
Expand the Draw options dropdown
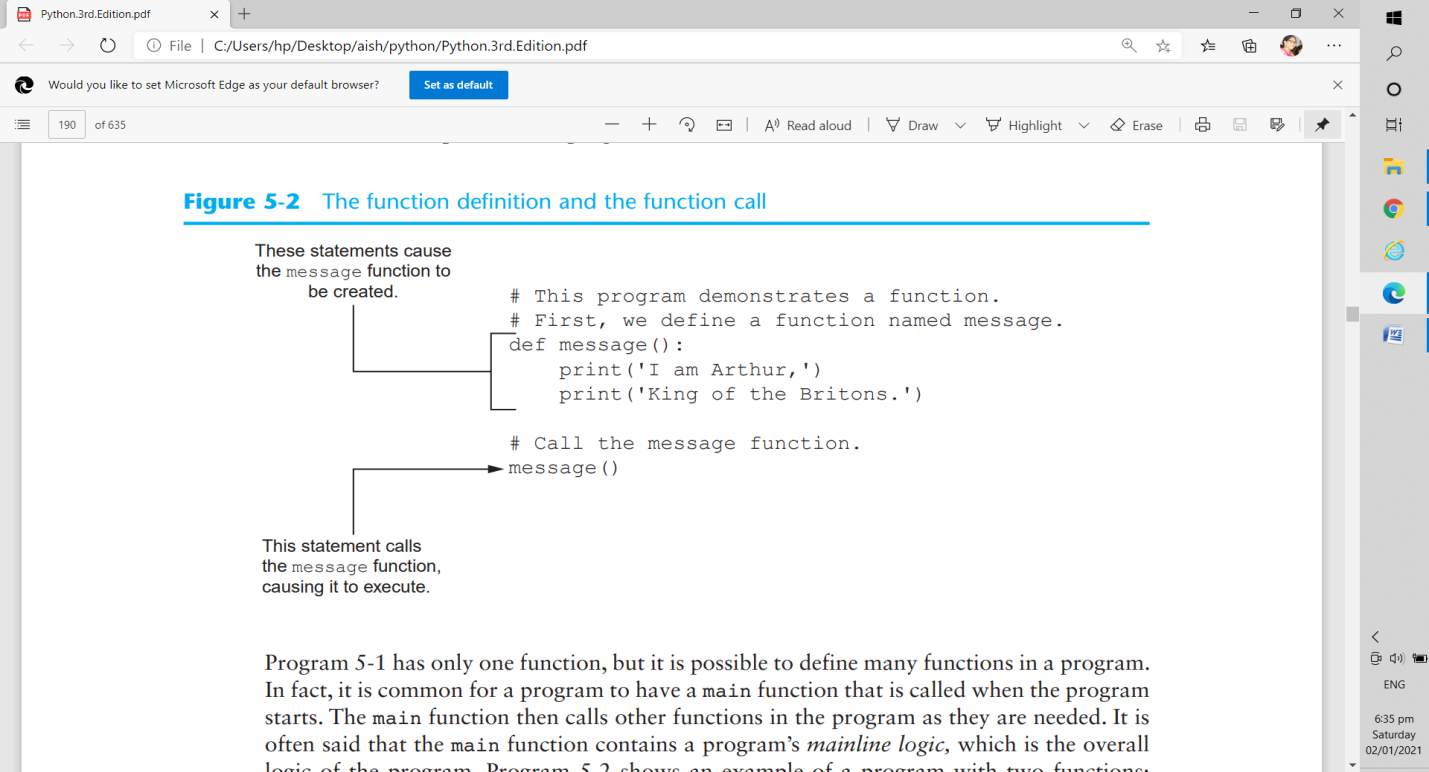pos(960,125)
